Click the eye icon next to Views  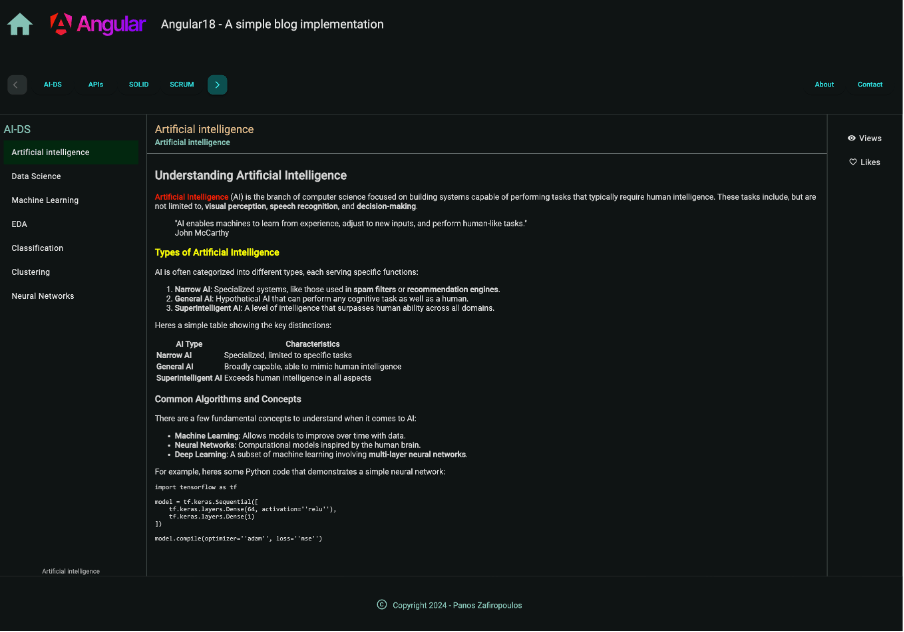coord(852,138)
